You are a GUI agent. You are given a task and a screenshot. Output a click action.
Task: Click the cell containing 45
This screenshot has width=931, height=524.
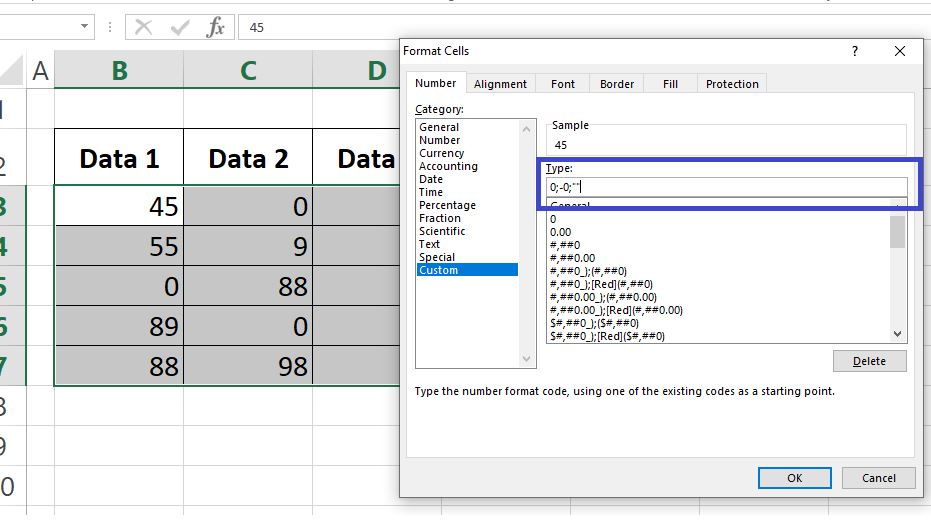point(119,206)
